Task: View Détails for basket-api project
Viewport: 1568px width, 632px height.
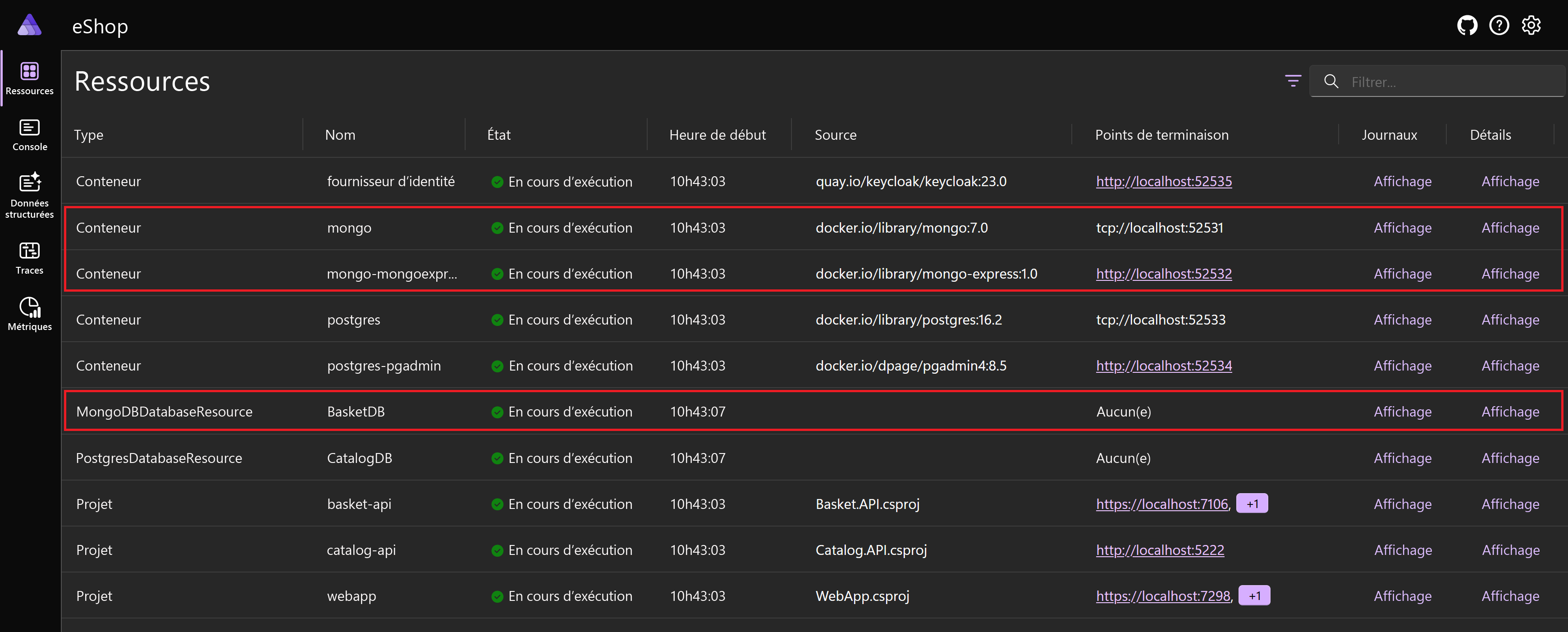Action: click(1510, 504)
